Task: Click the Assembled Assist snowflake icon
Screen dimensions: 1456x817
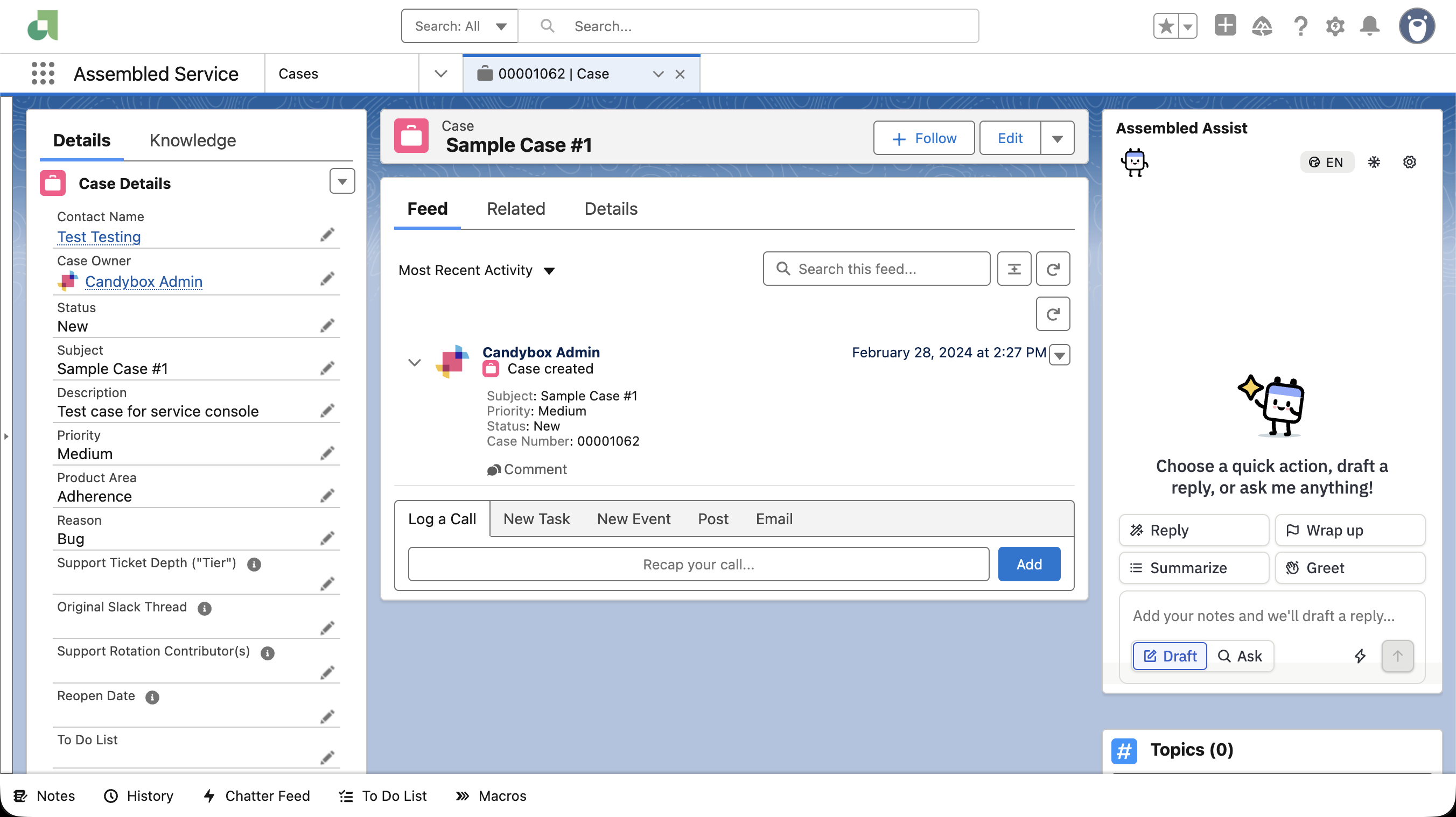Action: click(1374, 162)
